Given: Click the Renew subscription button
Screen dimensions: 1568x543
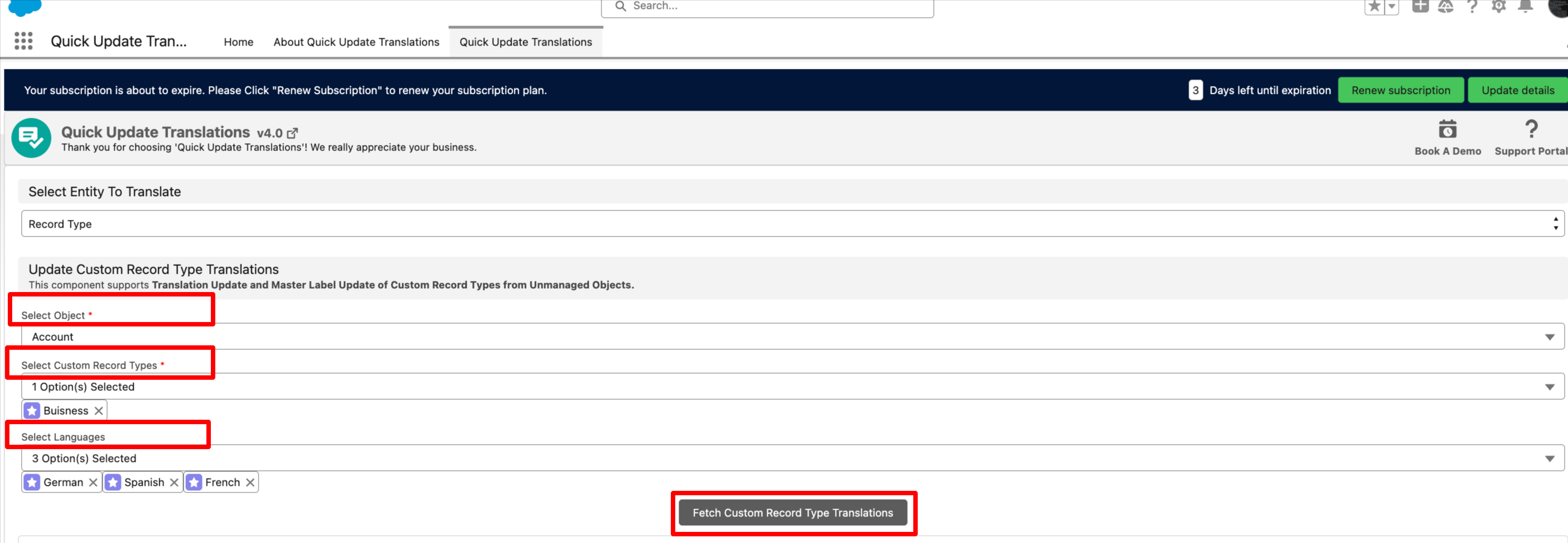Looking at the screenshot, I should pyautogui.click(x=1400, y=90).
